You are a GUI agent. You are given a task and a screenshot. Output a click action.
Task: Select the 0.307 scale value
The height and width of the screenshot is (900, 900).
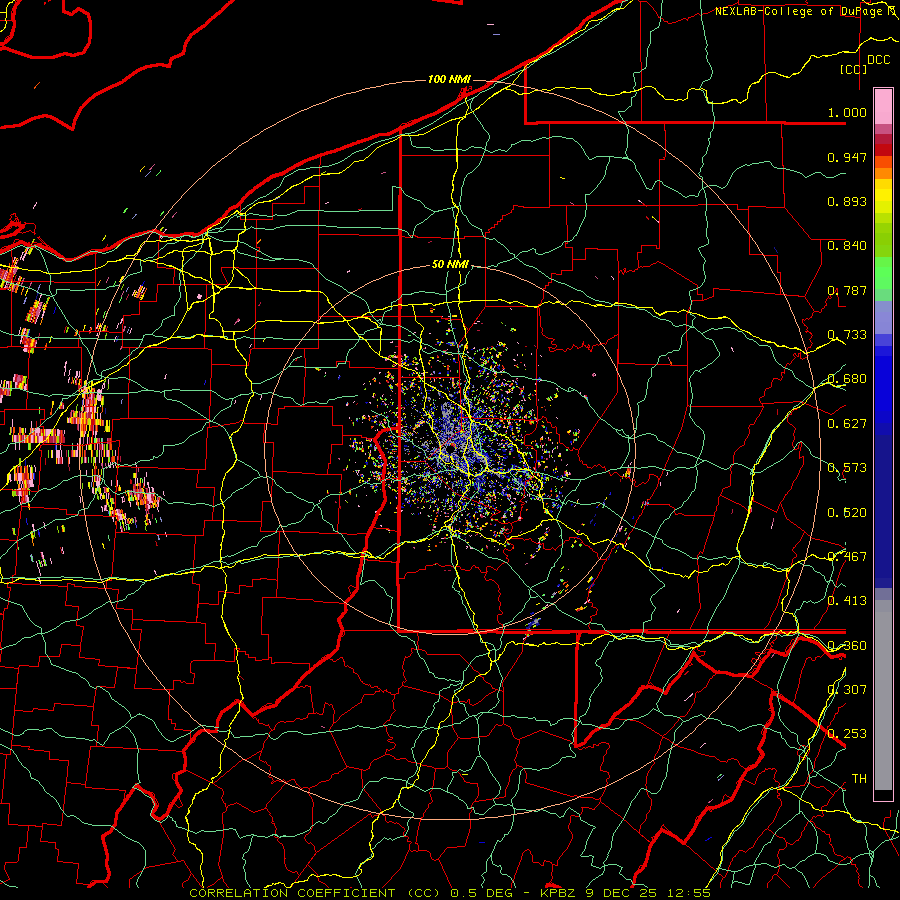click(x=847, y=690)
